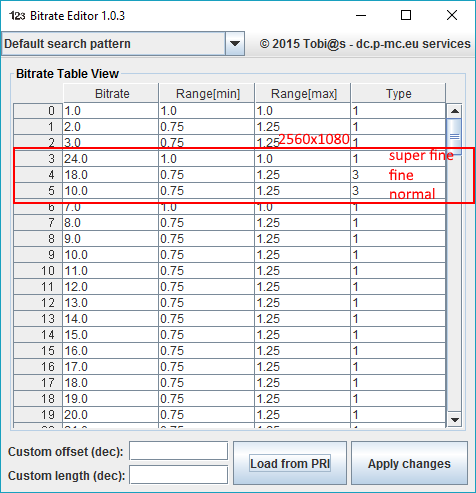The image size is (476, 493).
Task: Select bitrate cell 2.0 in row 1
Action: tap(111, 127)
